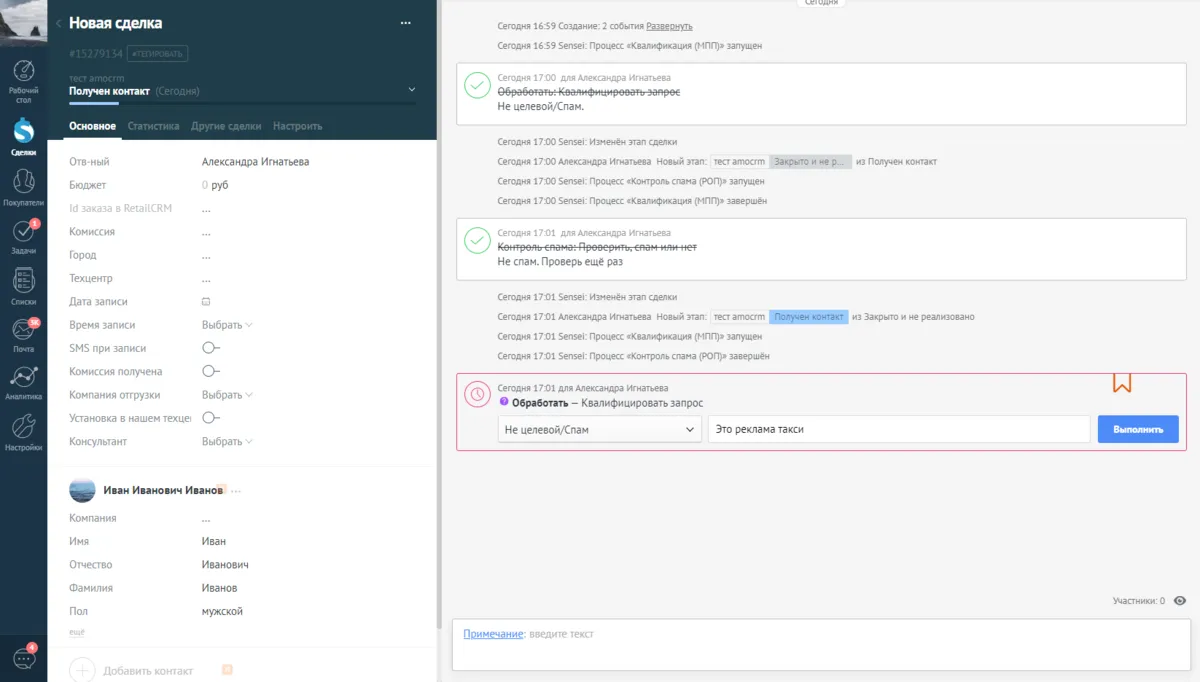Toggle Установка в нашем техцентре switch
The image size is (1200, 682).
point(210,418)
